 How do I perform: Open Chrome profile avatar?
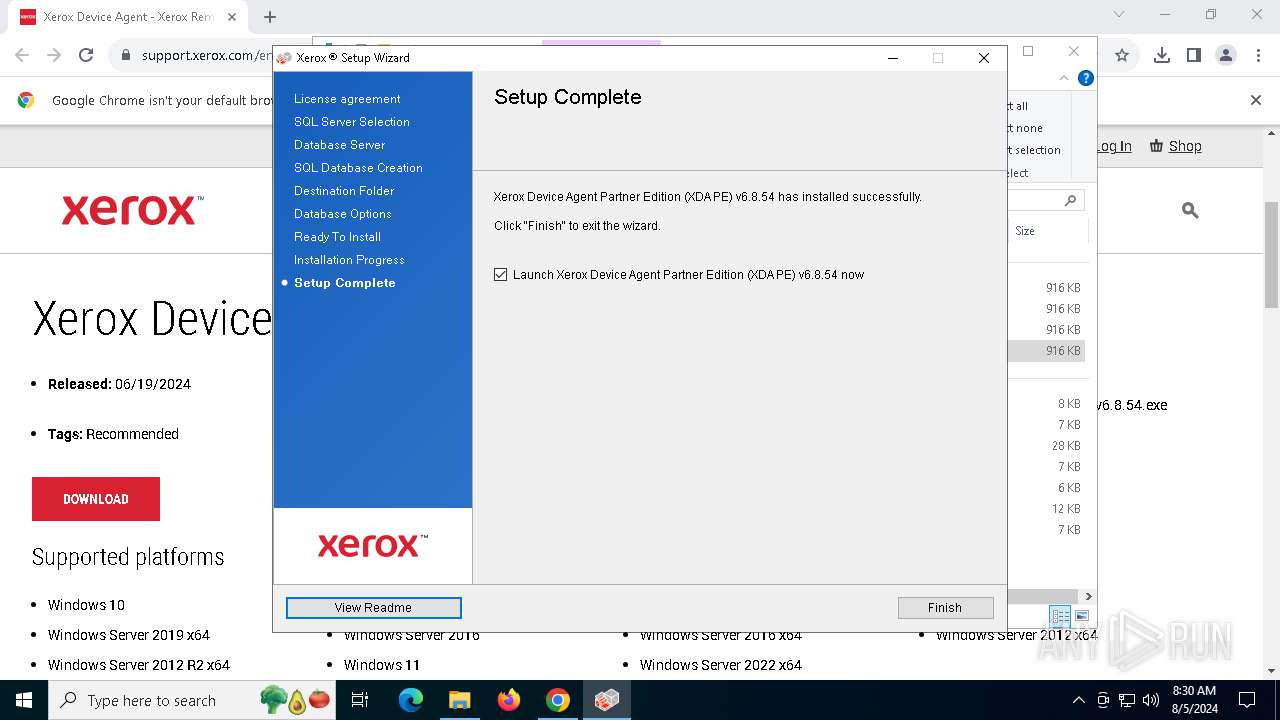coord(1226,55)
